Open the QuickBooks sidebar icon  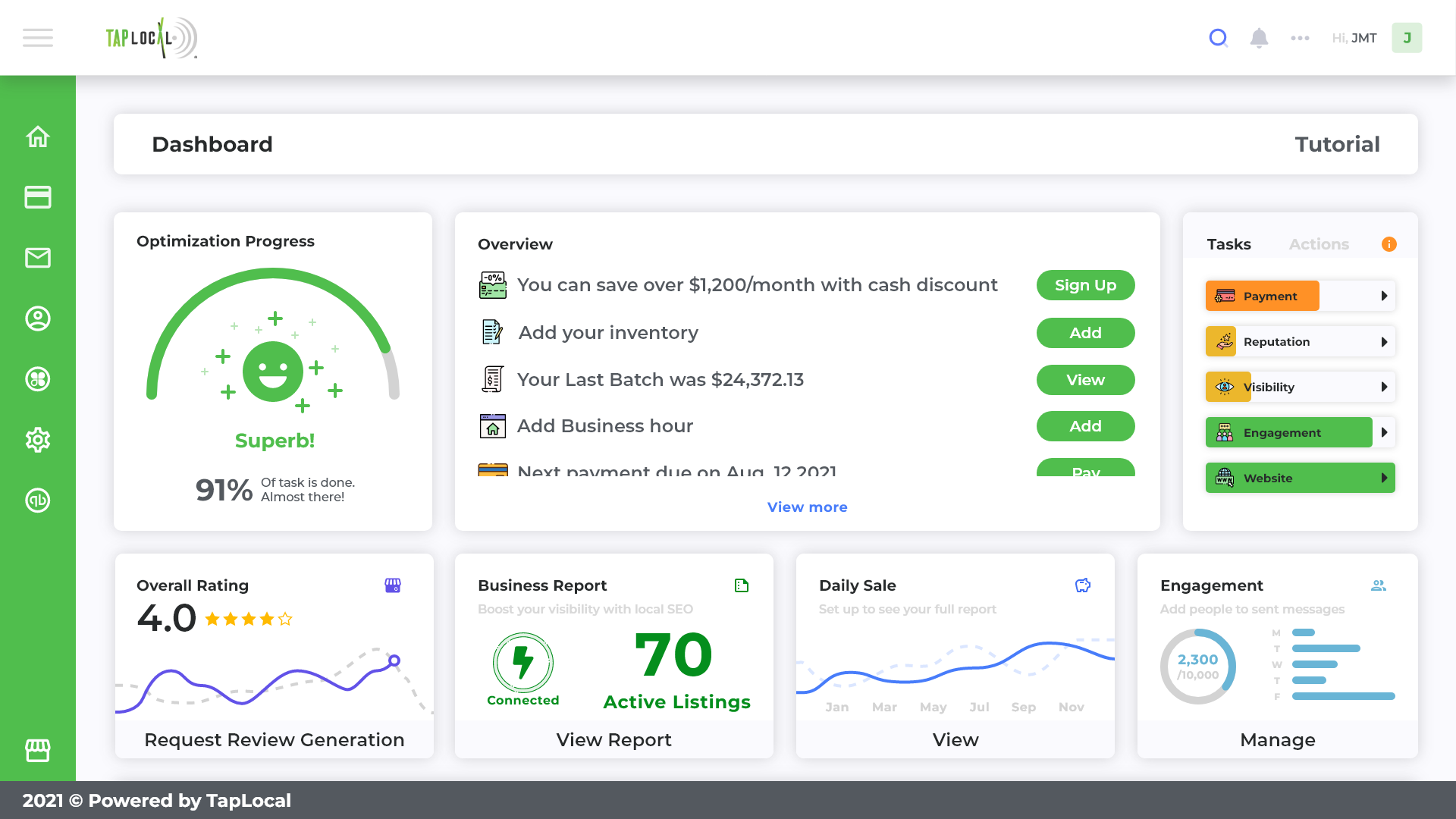pyautogui.click(x=38, y=500)
